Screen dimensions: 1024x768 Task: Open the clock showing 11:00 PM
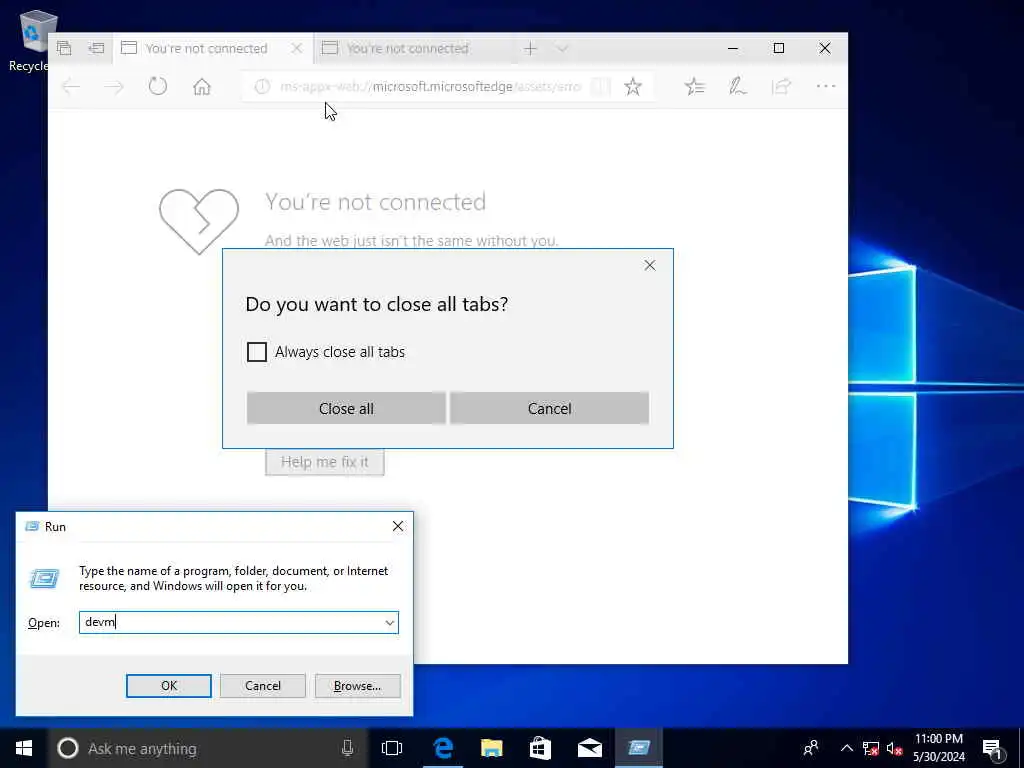coord(939,748)
